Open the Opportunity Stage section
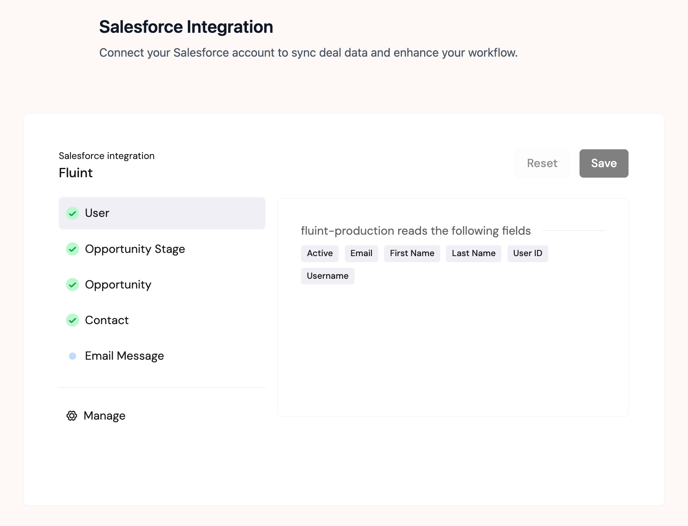Screen dimensions: 688x526 [x=135, y=249]
